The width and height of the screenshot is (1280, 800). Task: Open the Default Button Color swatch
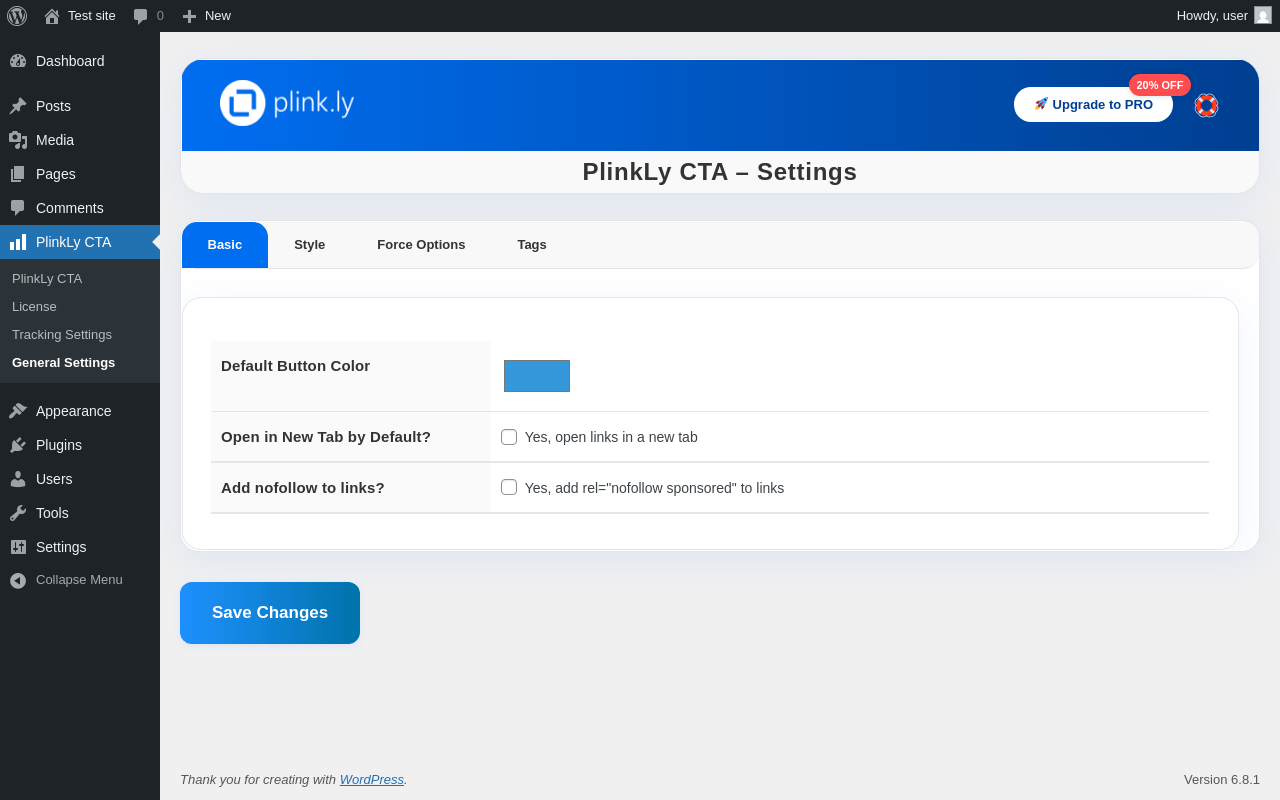(537, 376)
